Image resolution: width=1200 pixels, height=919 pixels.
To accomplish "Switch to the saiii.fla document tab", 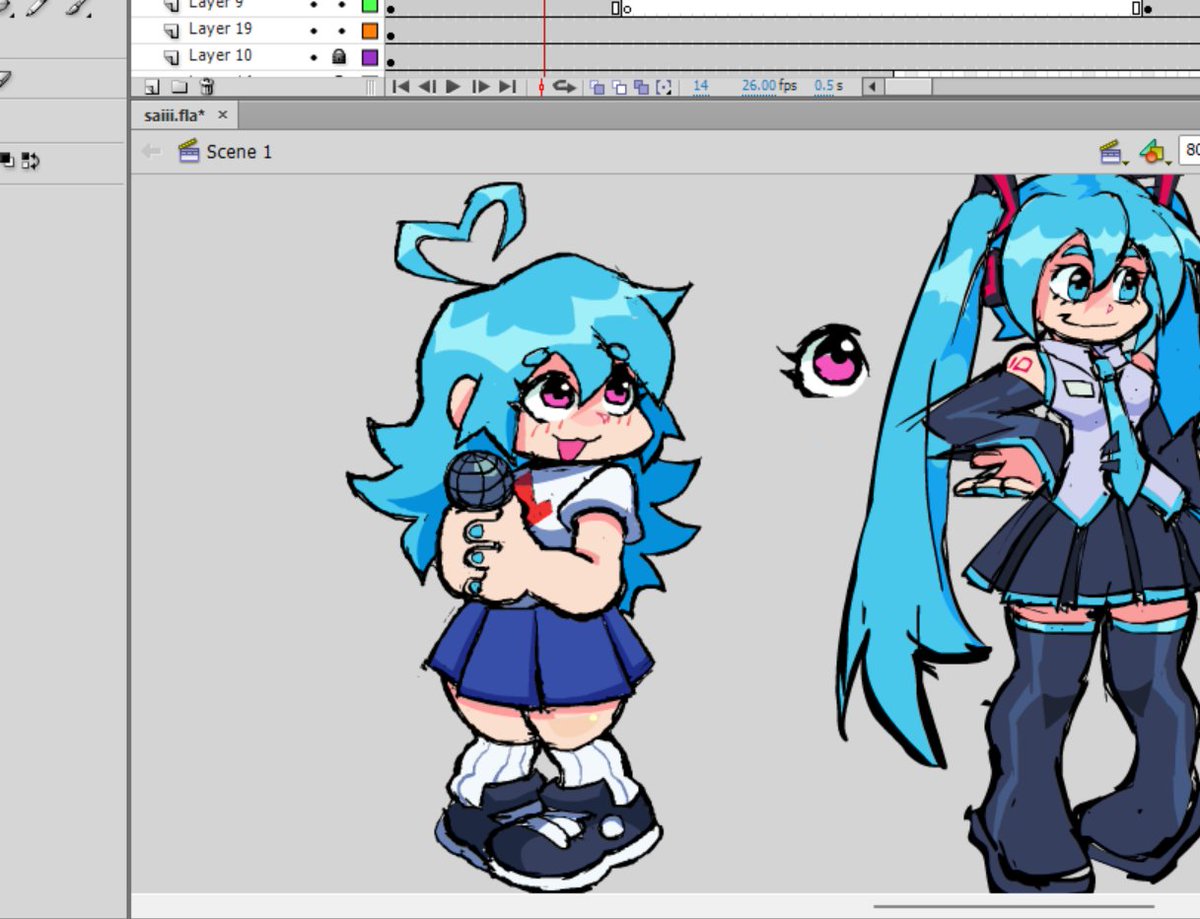I will point(175,116).
